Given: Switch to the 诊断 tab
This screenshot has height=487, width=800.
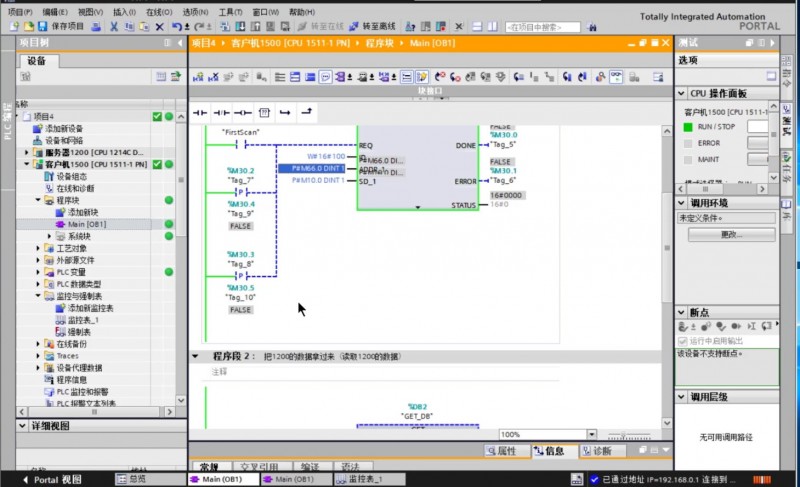Looking at the screenshot, I should pyautogui.click(x=595, y=451).
